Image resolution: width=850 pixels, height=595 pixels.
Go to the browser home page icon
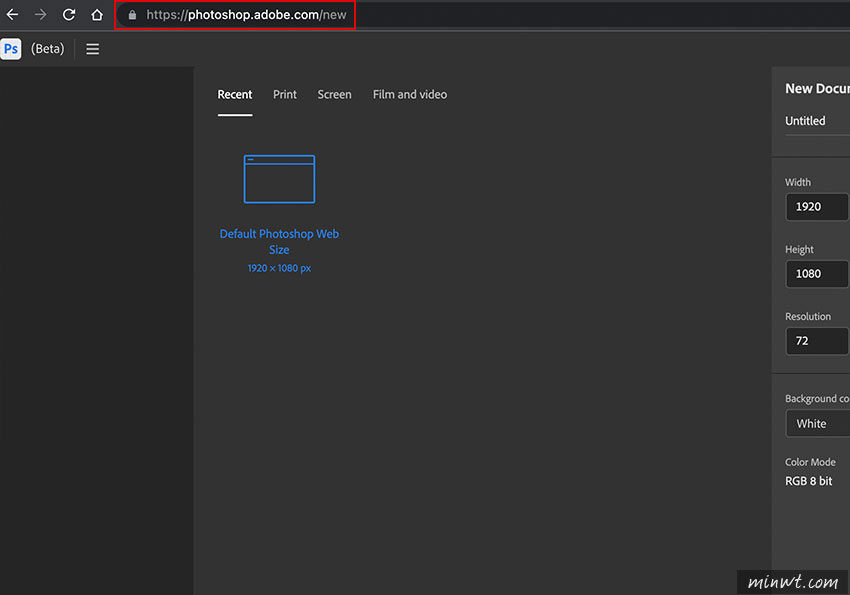point(97,15)
